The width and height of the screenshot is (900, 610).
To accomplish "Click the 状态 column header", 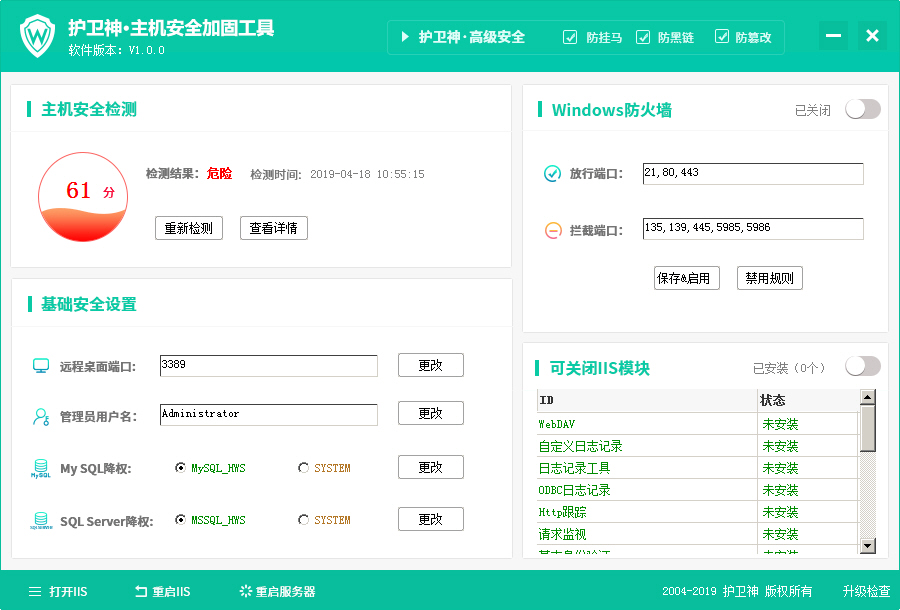I will point(808,401).
